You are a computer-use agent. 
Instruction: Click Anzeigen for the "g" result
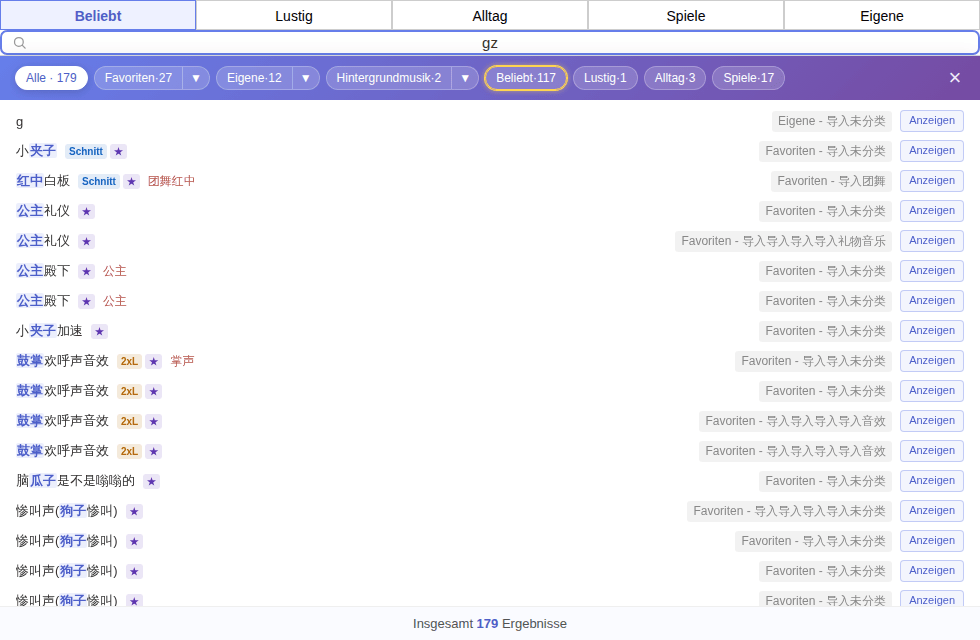932,121
